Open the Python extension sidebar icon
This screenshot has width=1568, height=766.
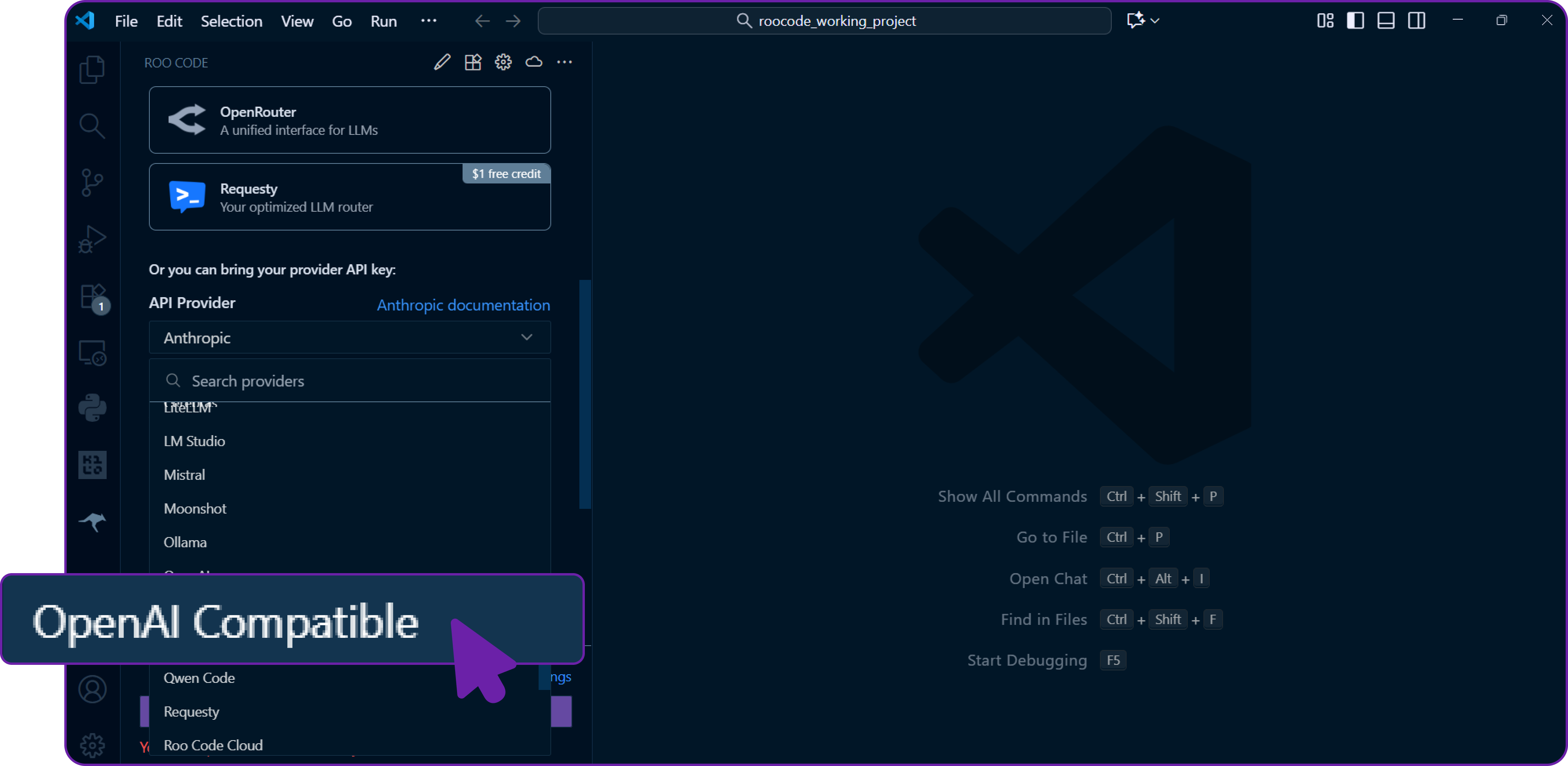click(92, 408)
